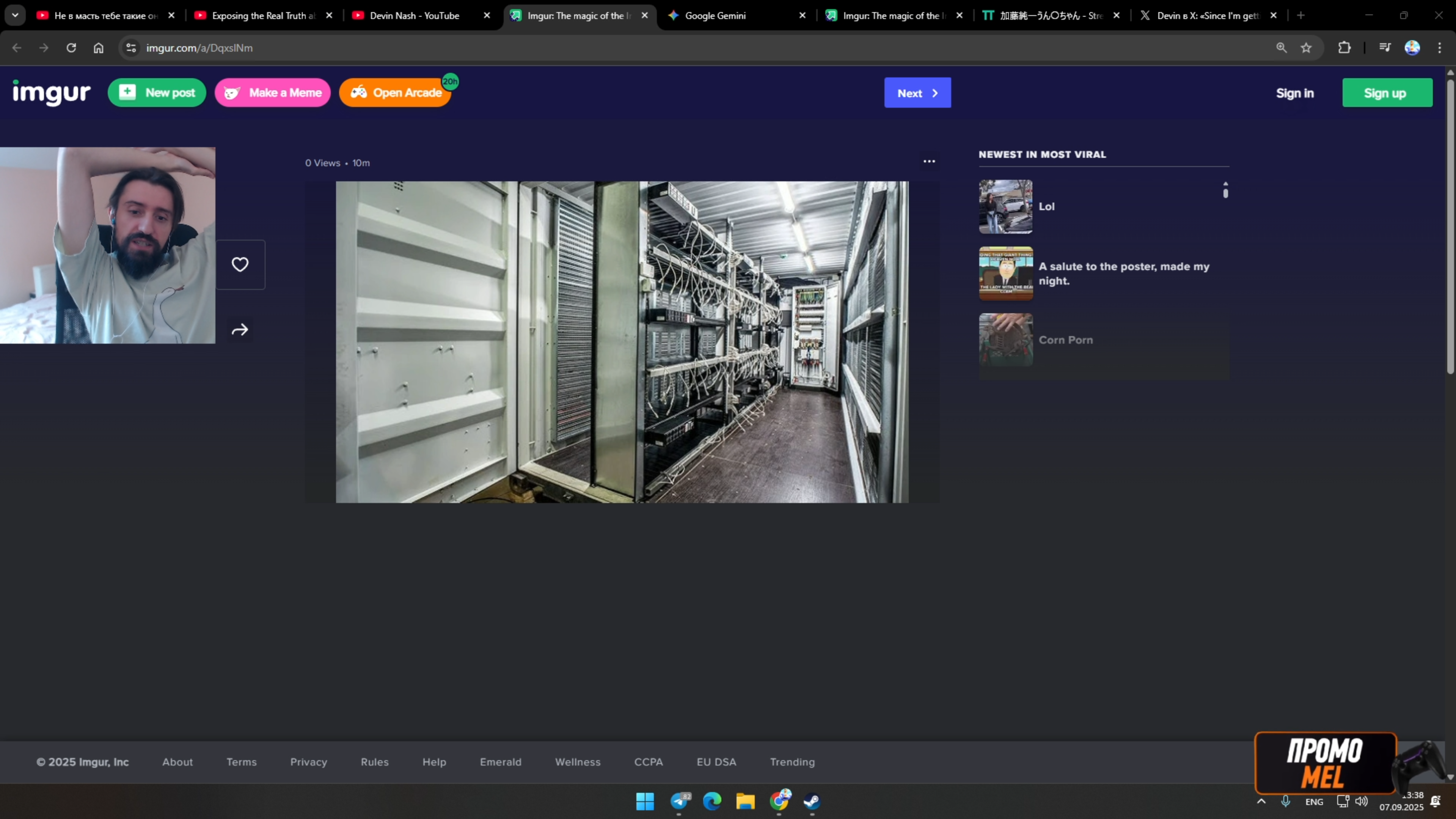The image size is (1456, 819).
Task: Click the heart favorite icon
Action: (x=240, y=264)
